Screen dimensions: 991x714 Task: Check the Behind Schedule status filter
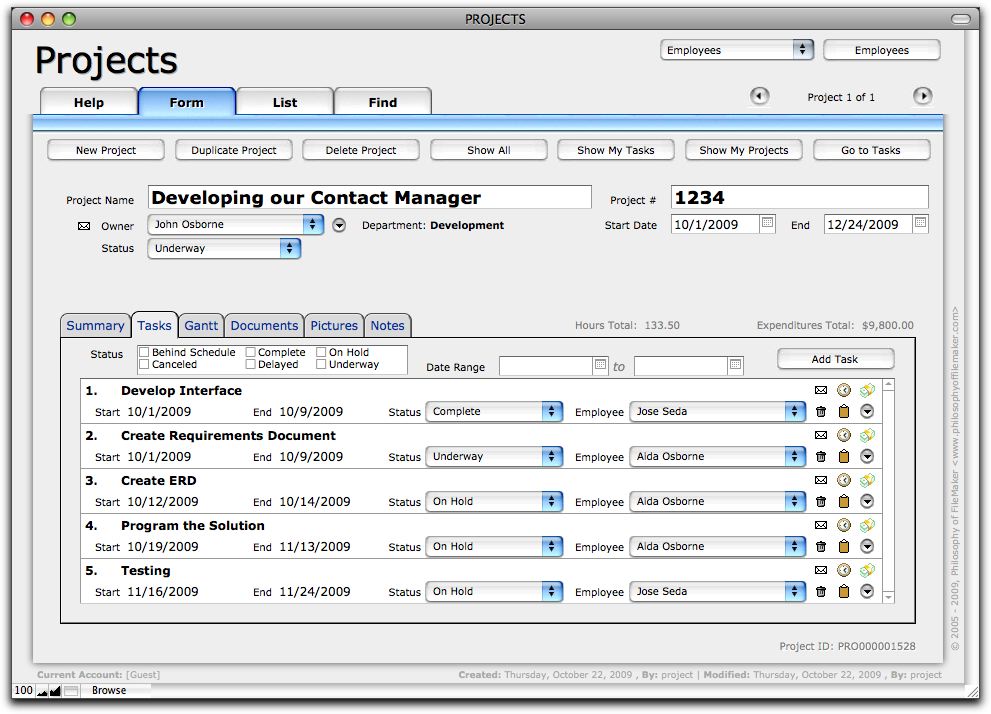[144, 352]
